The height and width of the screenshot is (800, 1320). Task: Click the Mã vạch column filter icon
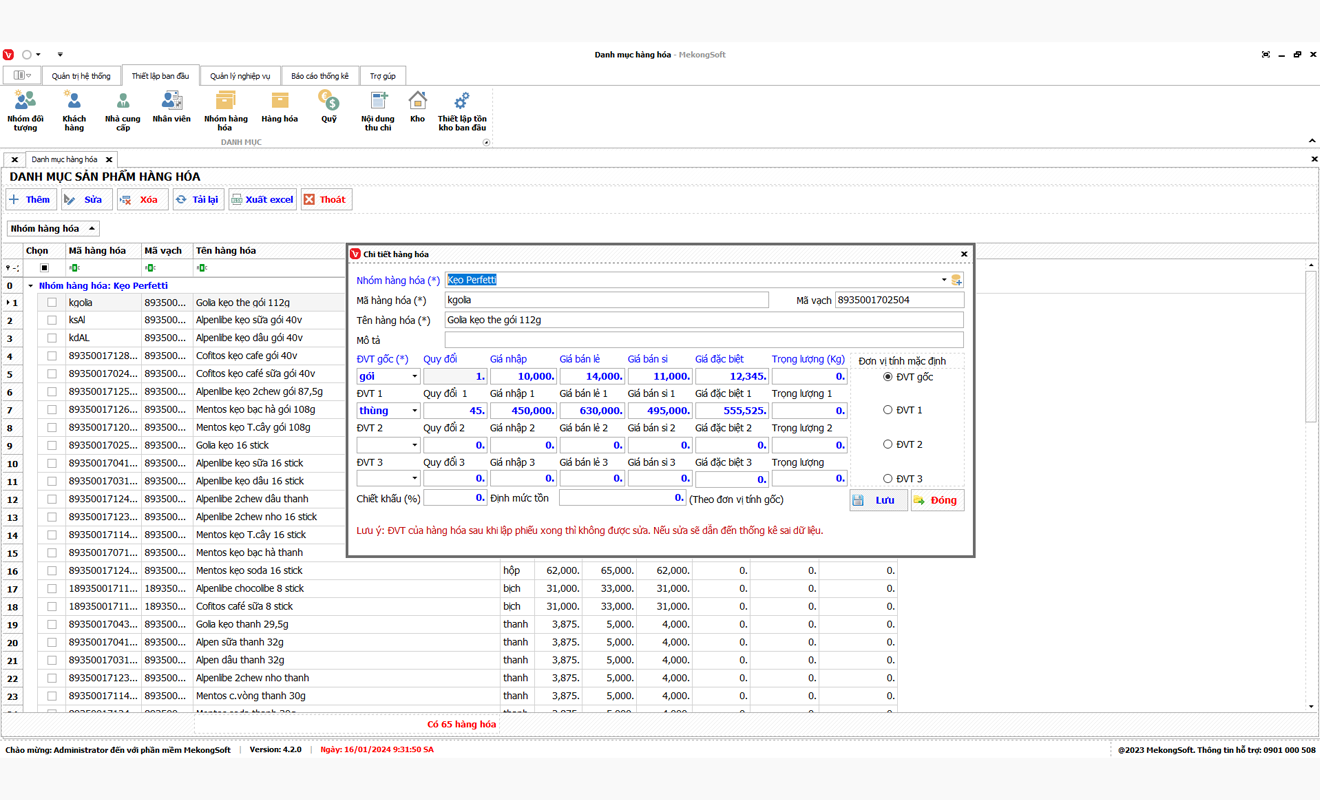pos(150,268)
